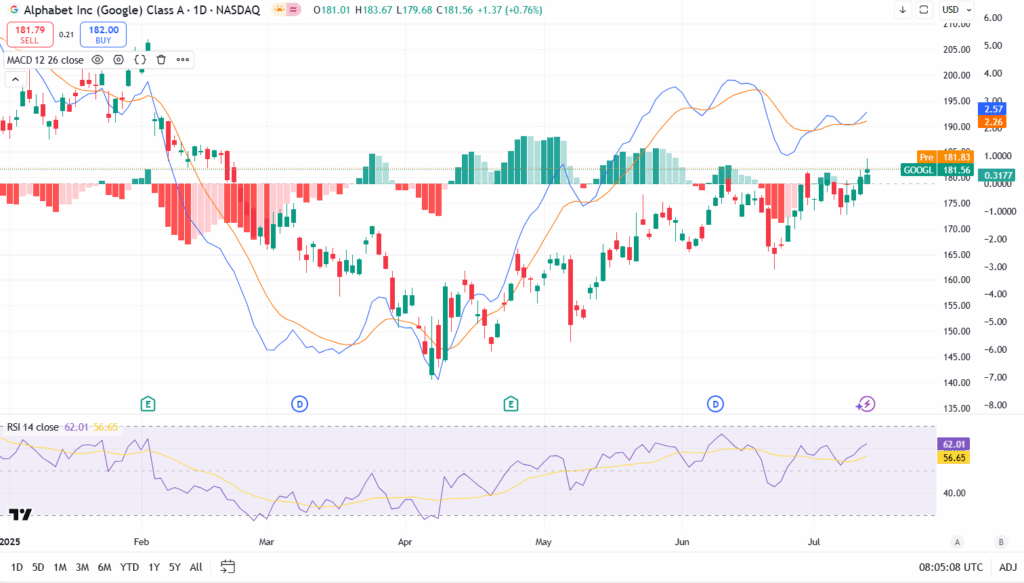Select the 6M time range
The image size is (1024, 583).
[104, 567]
